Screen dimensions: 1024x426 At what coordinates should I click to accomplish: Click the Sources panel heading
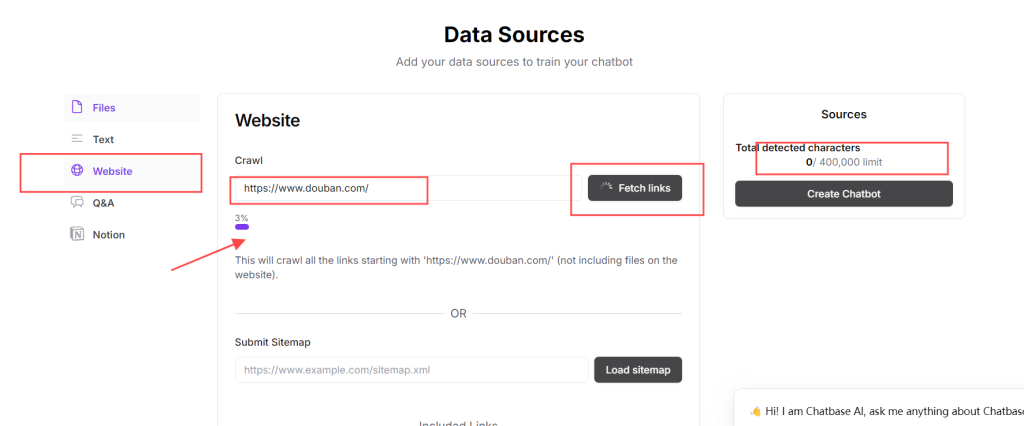(x=843, y=115)
